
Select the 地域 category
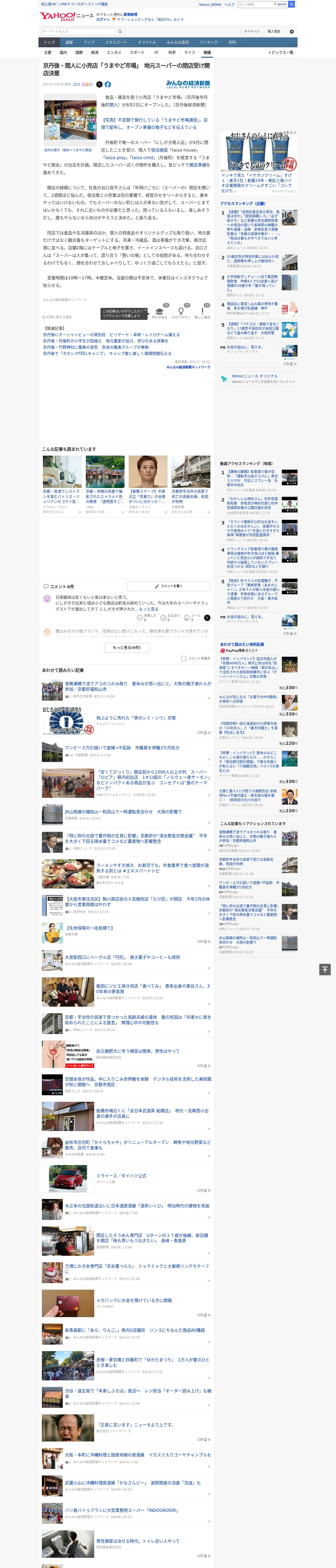(x=207, y=53)
